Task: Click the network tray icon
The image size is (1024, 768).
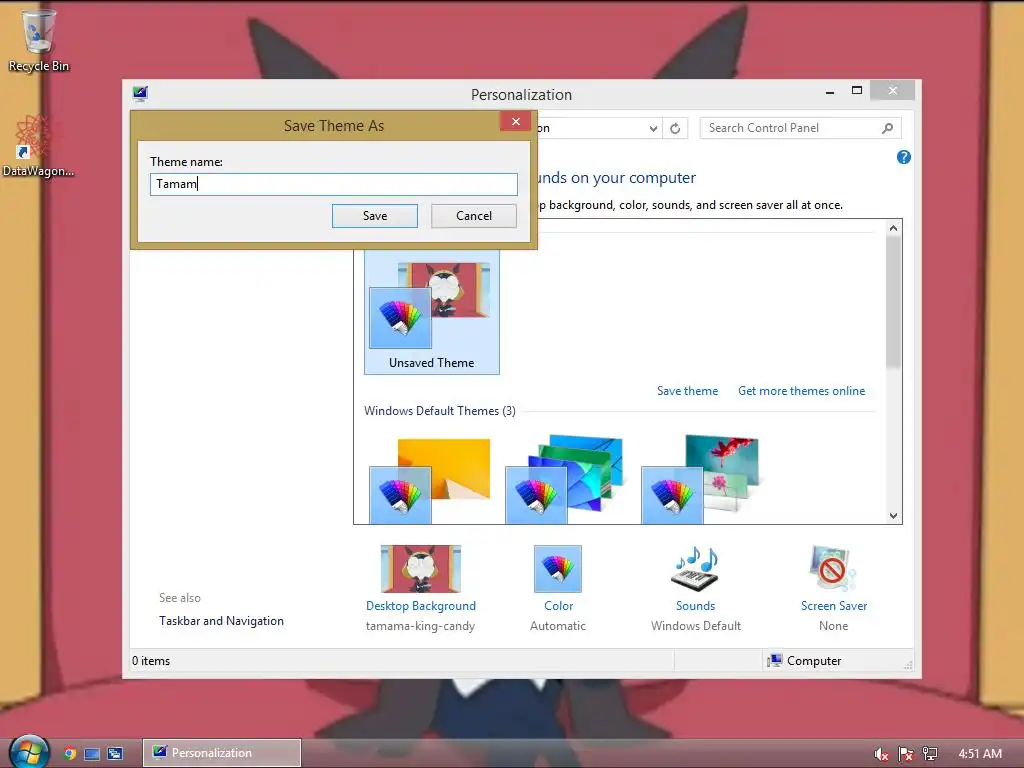Action: [x=929, y=754]
